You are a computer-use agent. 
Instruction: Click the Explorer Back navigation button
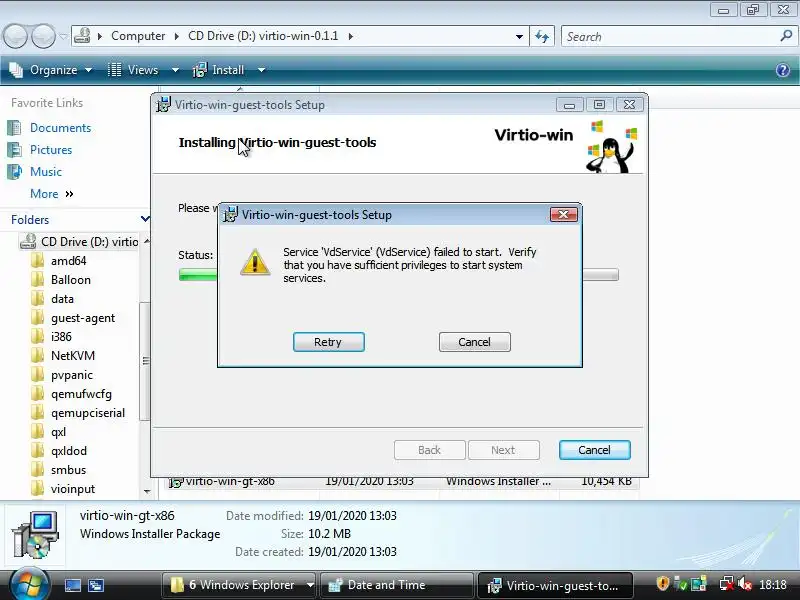[x=15, y=36]
